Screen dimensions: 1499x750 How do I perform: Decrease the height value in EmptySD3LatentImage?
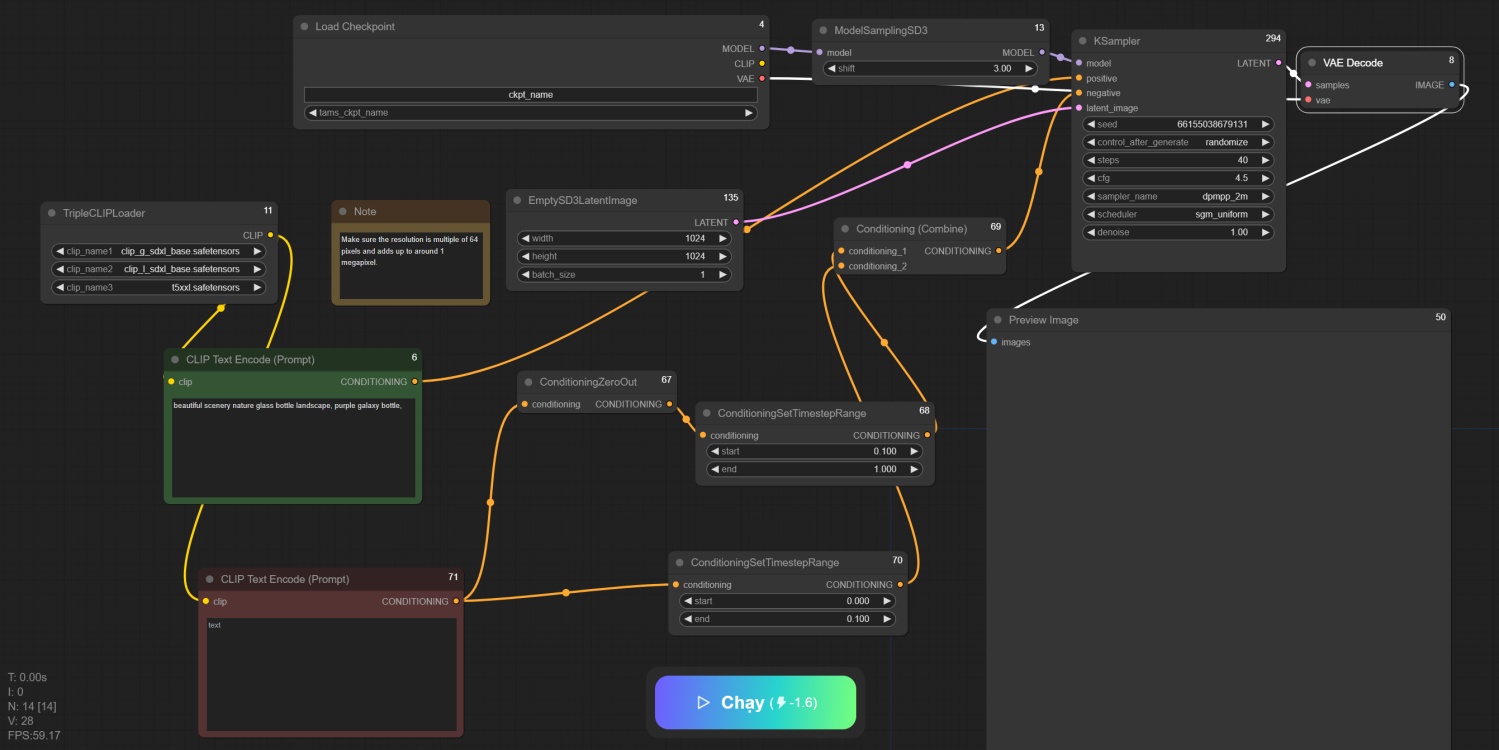tap(525, 256)
